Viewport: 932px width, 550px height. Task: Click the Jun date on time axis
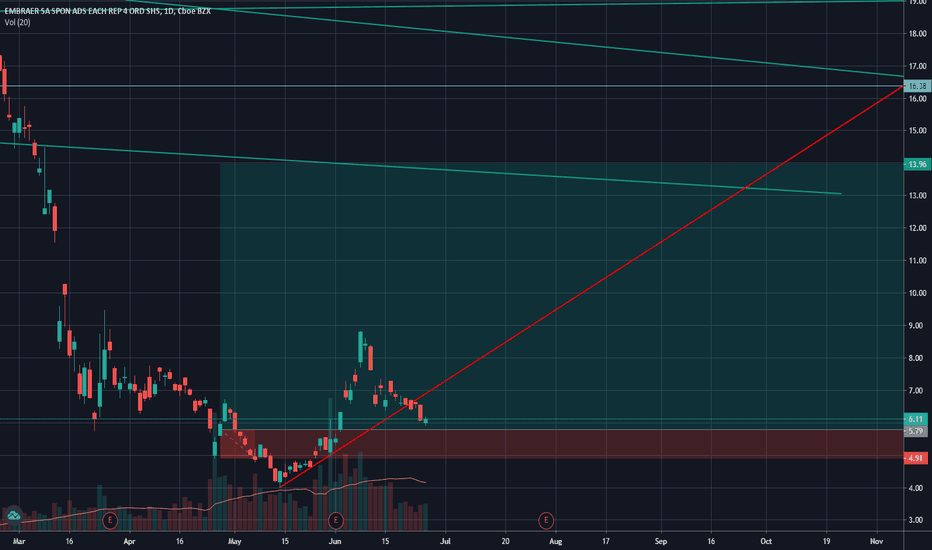coord(335,541)
